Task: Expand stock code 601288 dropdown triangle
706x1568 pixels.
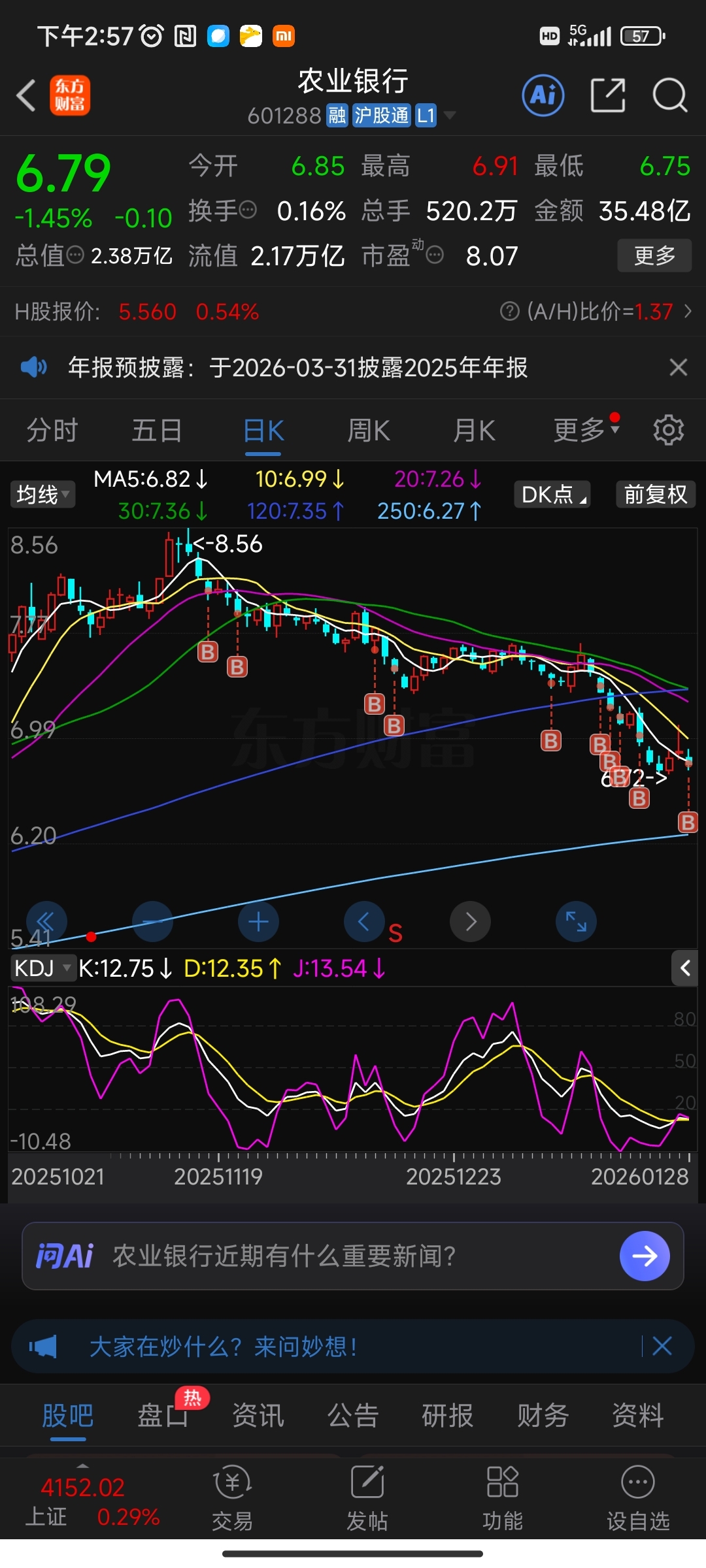Action: click(x=449, y=116)
